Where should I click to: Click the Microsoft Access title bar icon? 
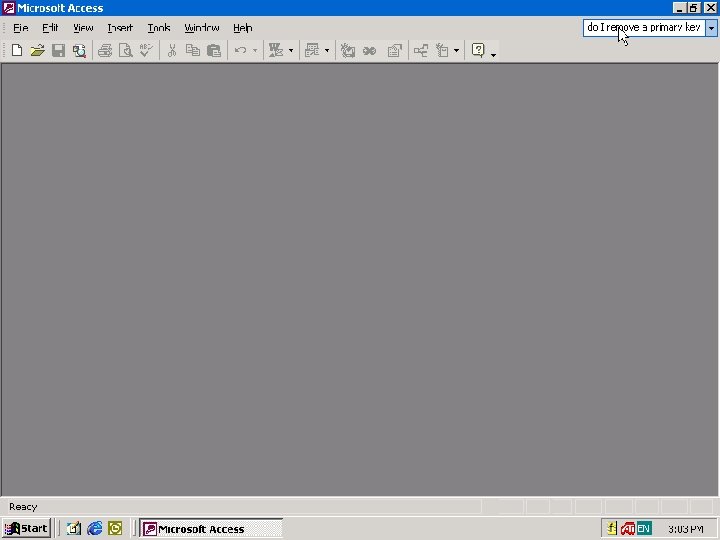tap(8, 8)
